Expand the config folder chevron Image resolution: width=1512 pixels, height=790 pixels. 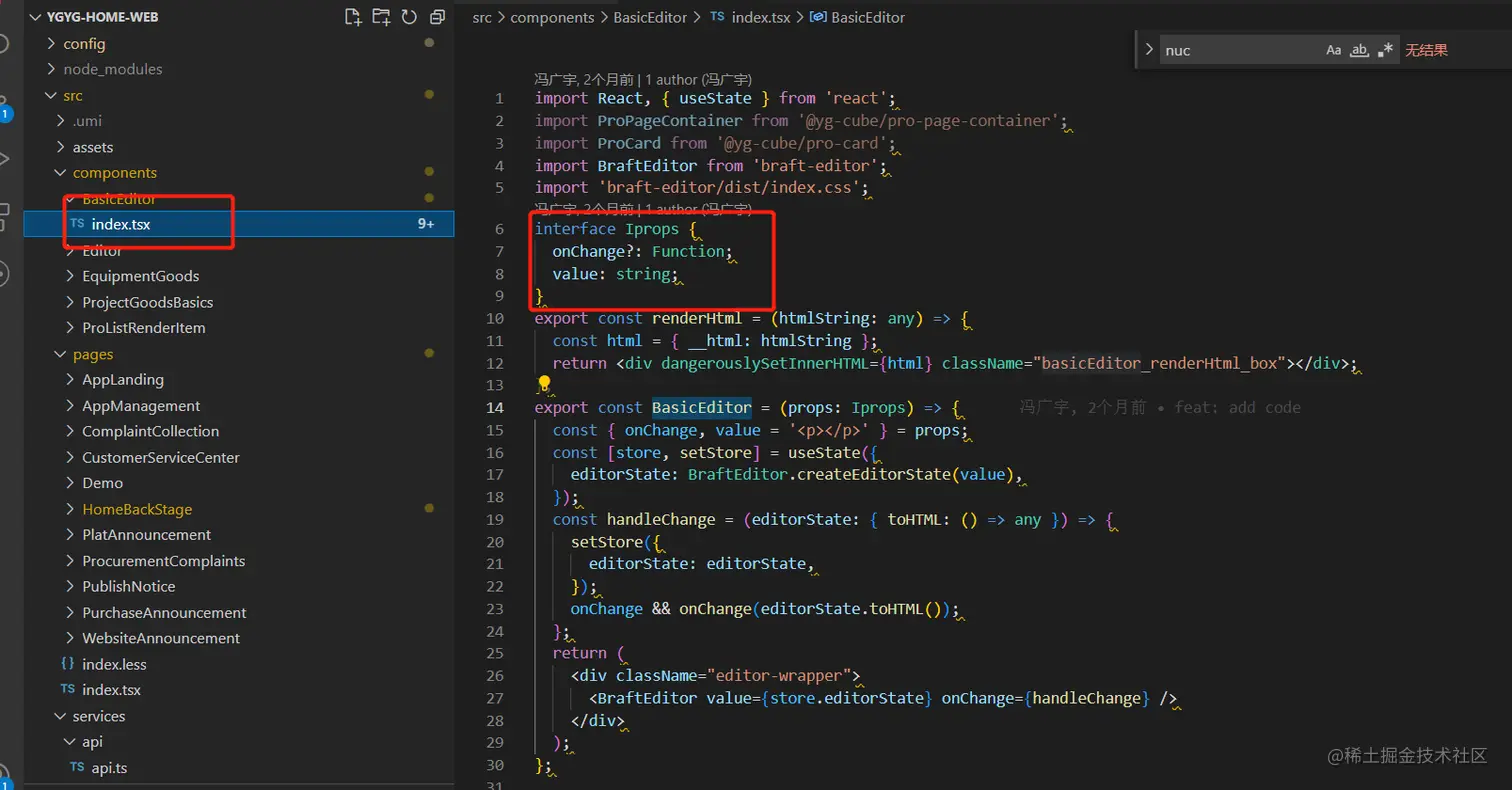(52, 44)
